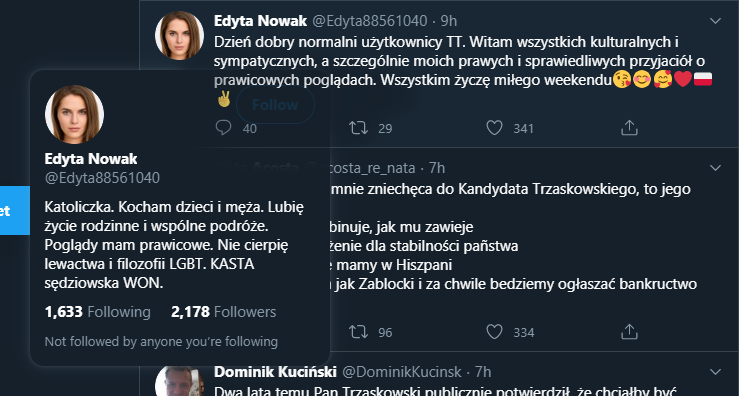The image size is (739, 396).
Task: Like Edyta Nowak's tweet with 341 likes
Action: pos(494,128)
